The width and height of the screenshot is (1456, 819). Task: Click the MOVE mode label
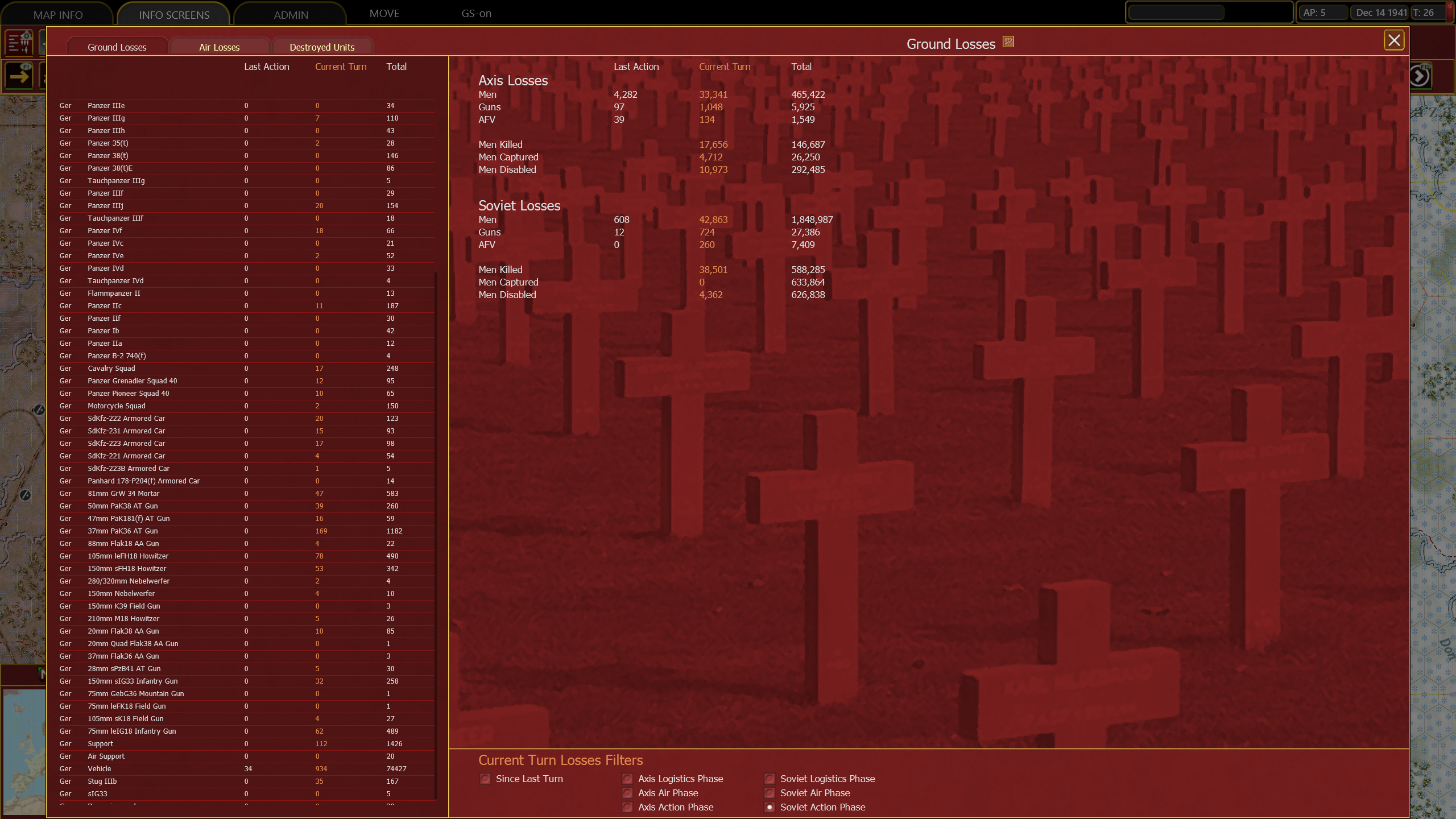tap(384, 13)
